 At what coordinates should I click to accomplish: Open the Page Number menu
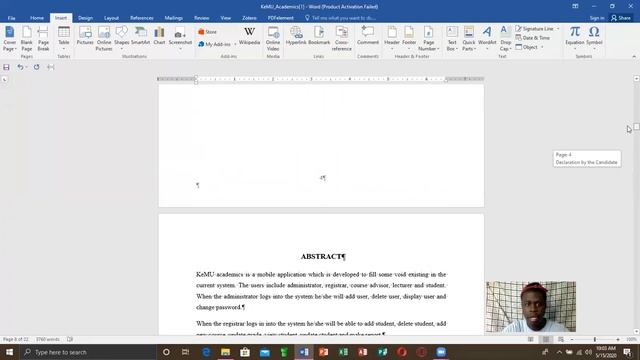[x=429, y=39]
